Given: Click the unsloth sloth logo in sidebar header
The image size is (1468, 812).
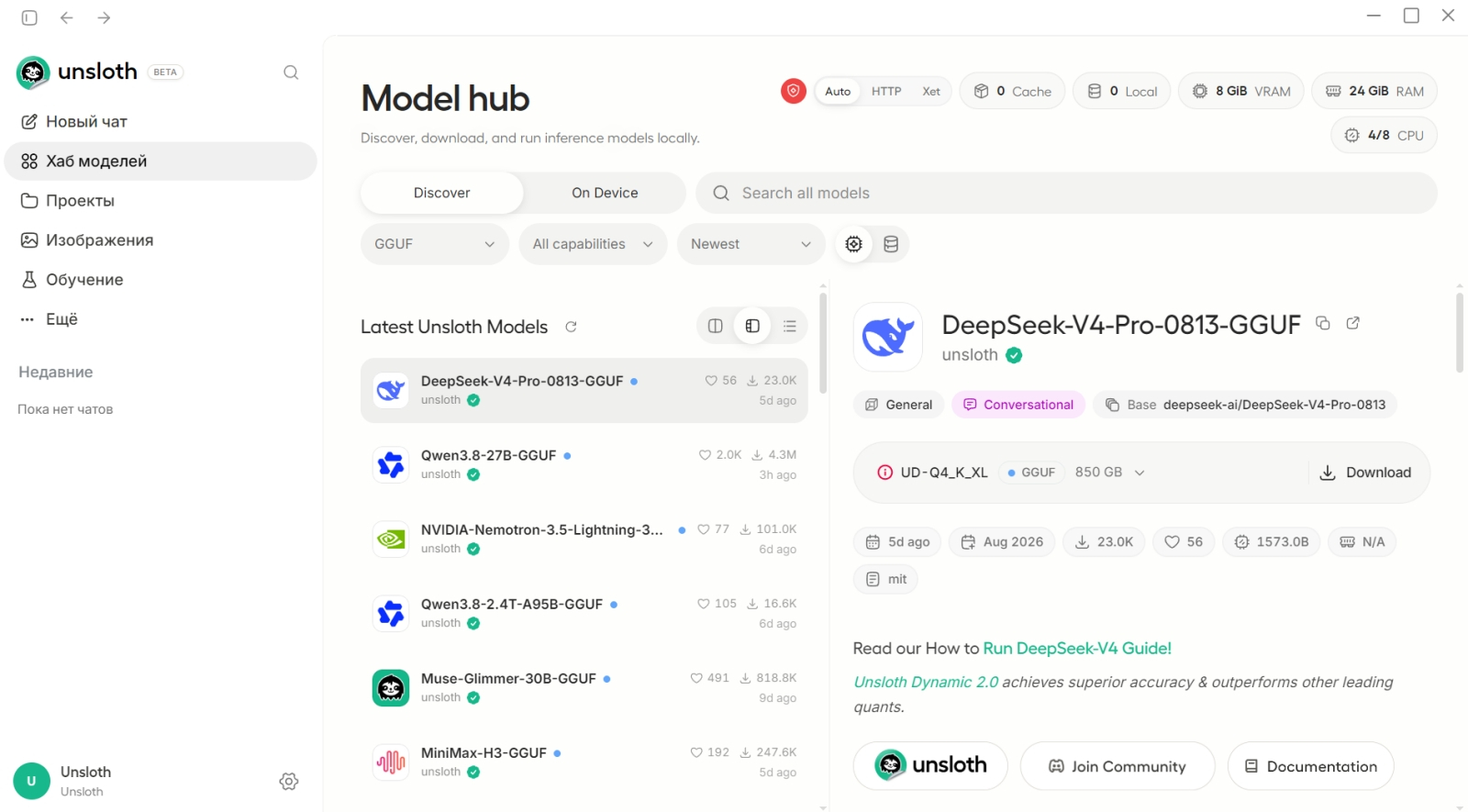Looking at the screenshot, I should tap(33, 72).
